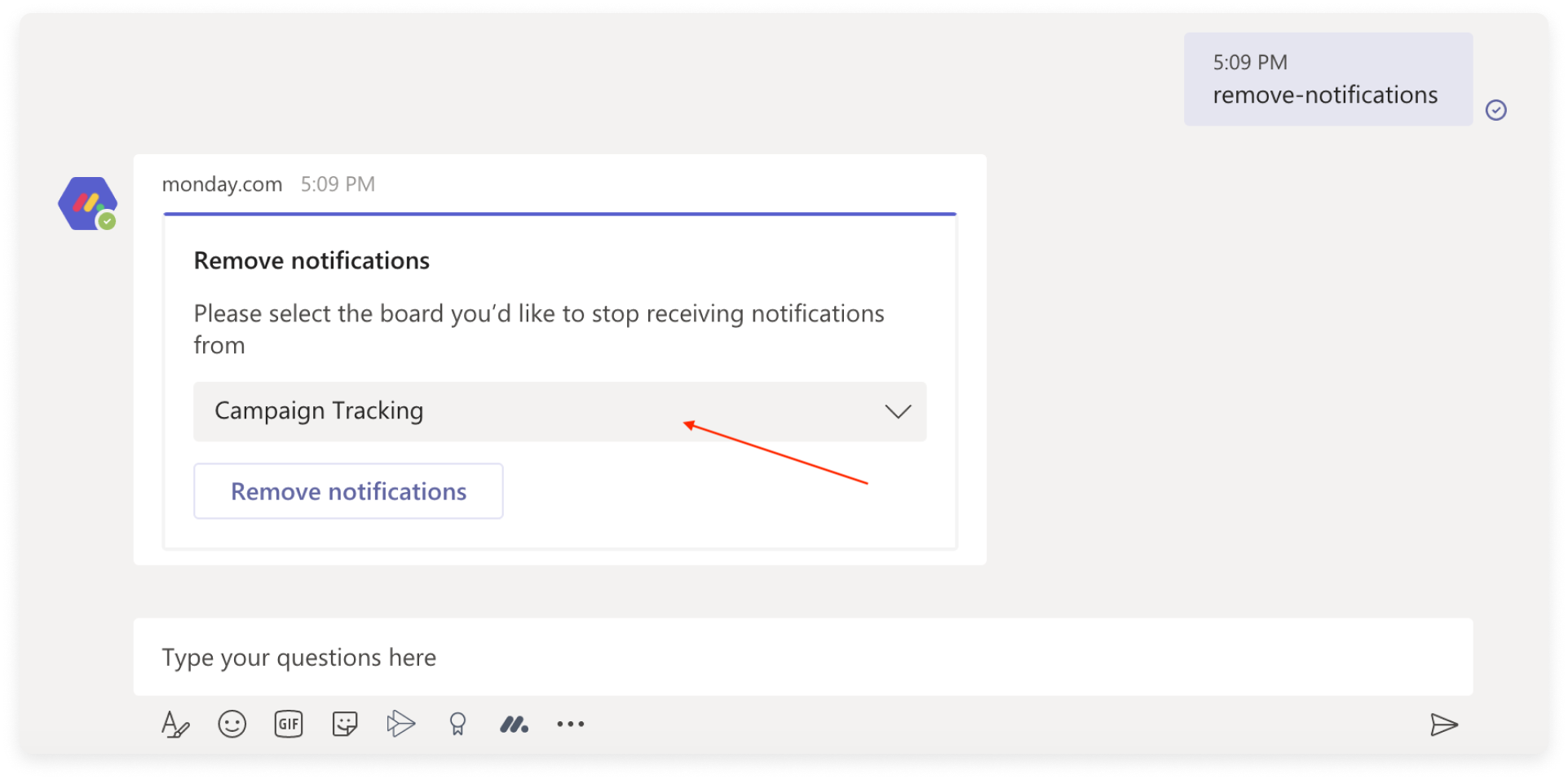
Task: Select the sent remove-notifications message bubble
Action: (1328, 79)
